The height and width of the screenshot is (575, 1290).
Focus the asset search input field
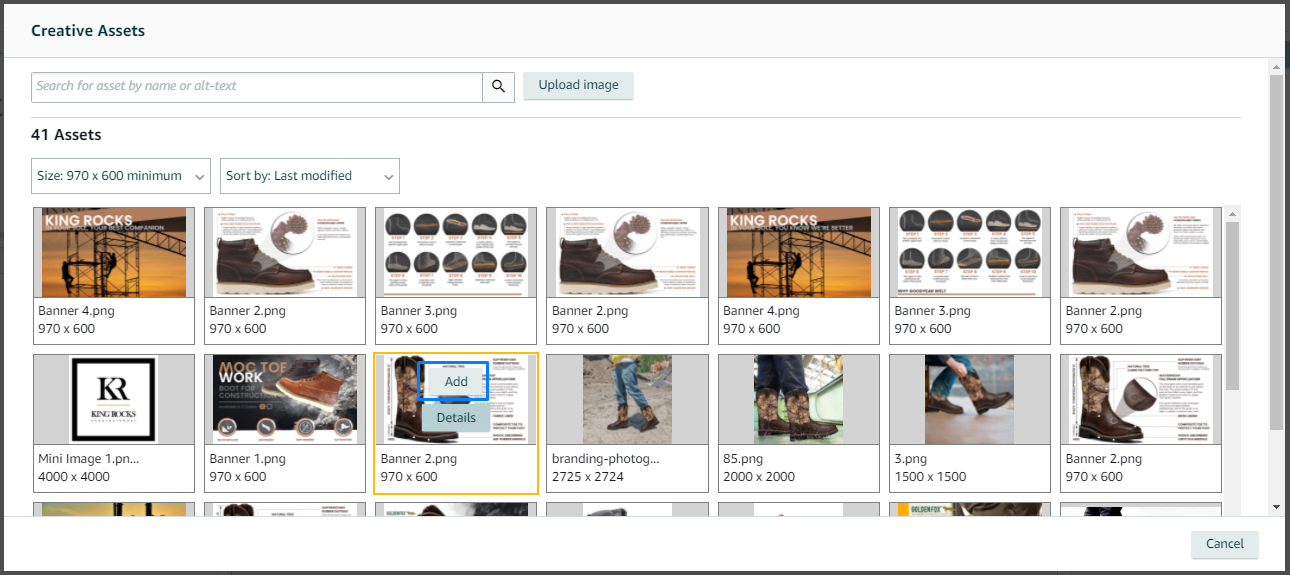[257, 87]
